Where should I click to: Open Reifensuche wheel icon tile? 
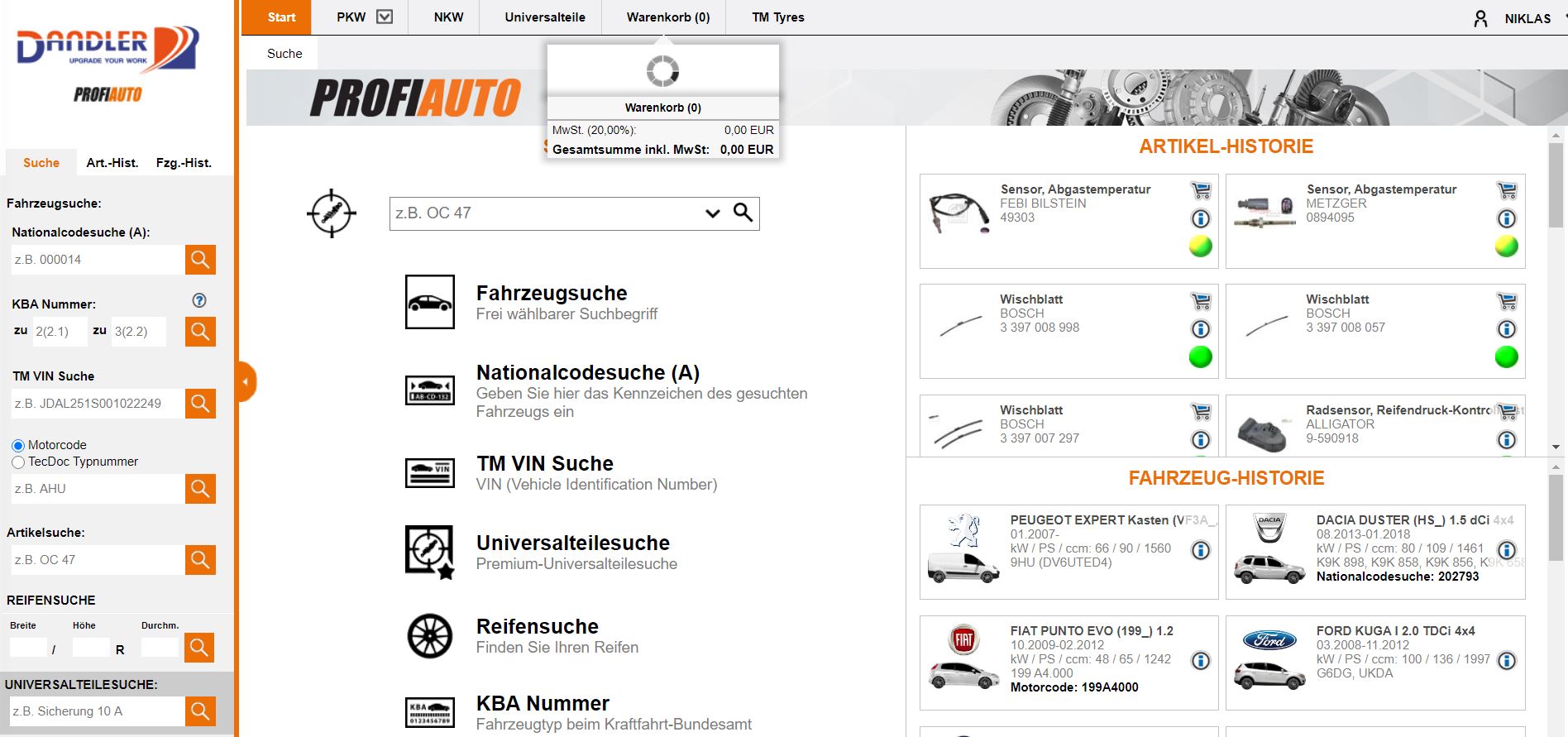tap(430, 636)
